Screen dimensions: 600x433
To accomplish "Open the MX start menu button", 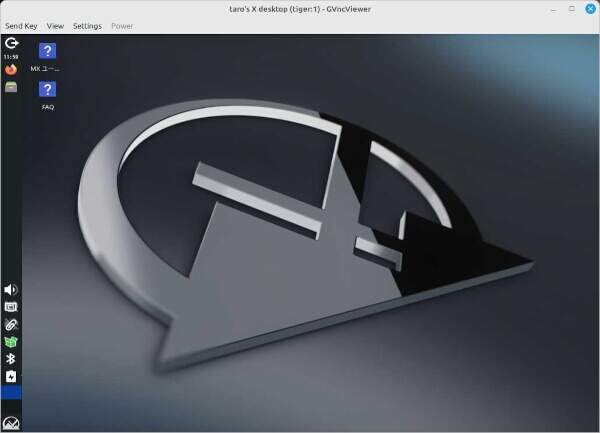I will coord(11,423).
